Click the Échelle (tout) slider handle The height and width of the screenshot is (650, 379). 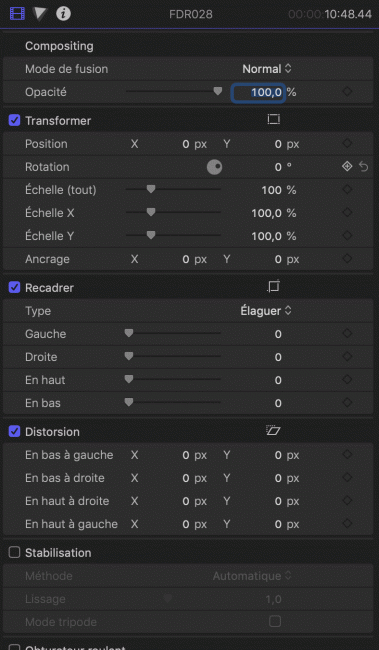[x=151, y=189]
